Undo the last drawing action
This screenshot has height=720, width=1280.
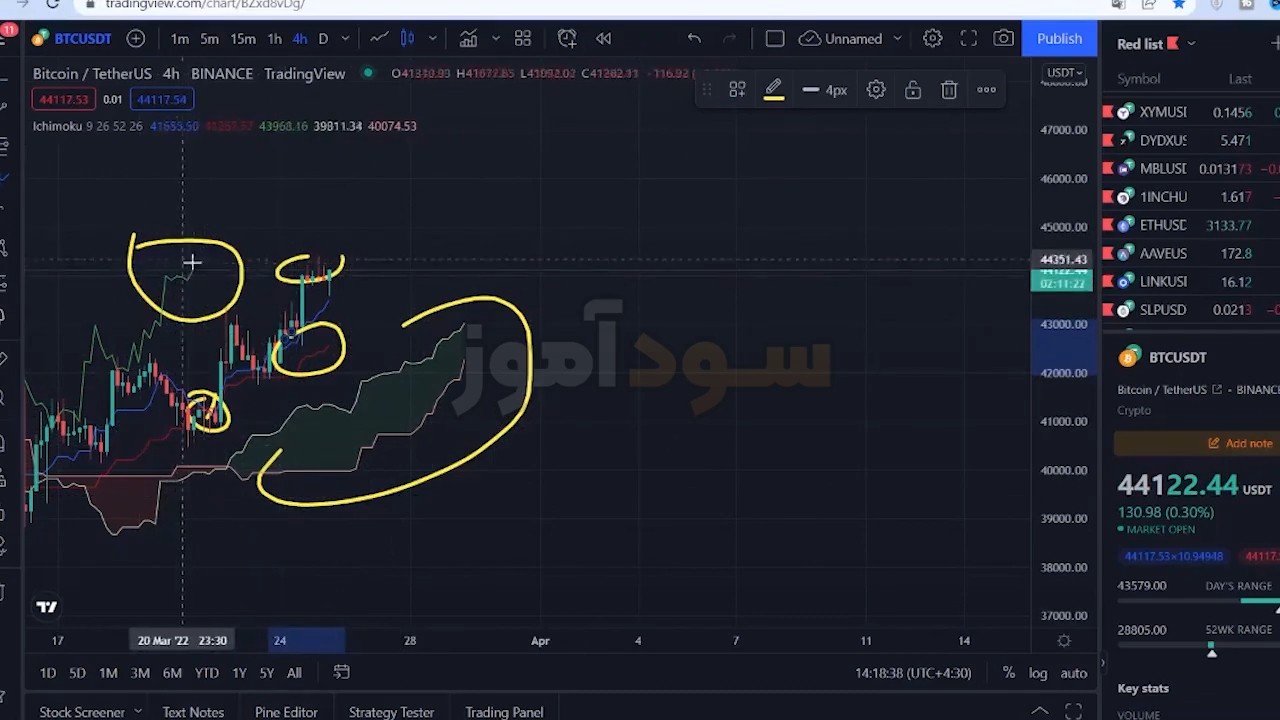coord(694,39)
